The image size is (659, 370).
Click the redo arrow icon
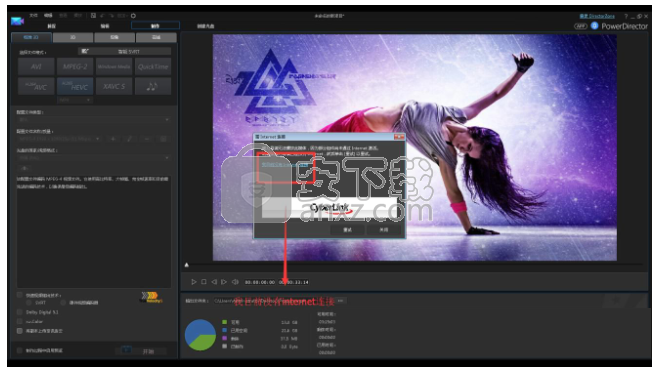click(111, 16)
